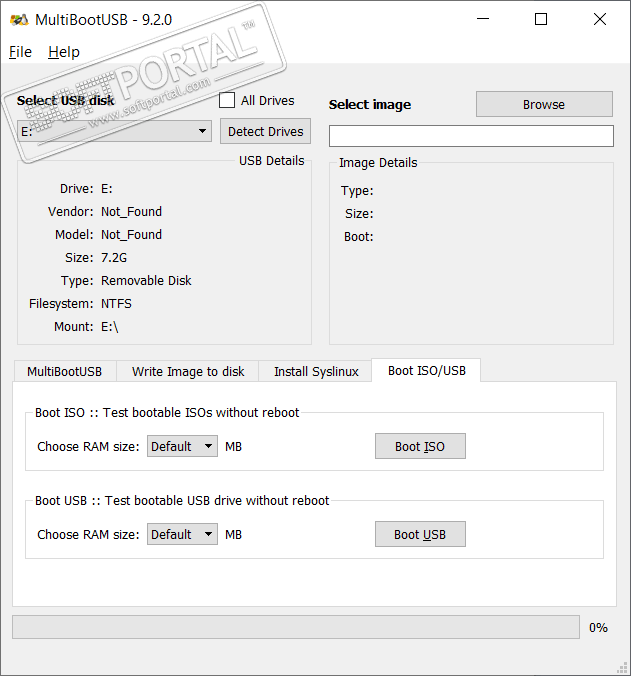Click Browse to select an image
Viewport: 631px width, 676px height.
544,104
